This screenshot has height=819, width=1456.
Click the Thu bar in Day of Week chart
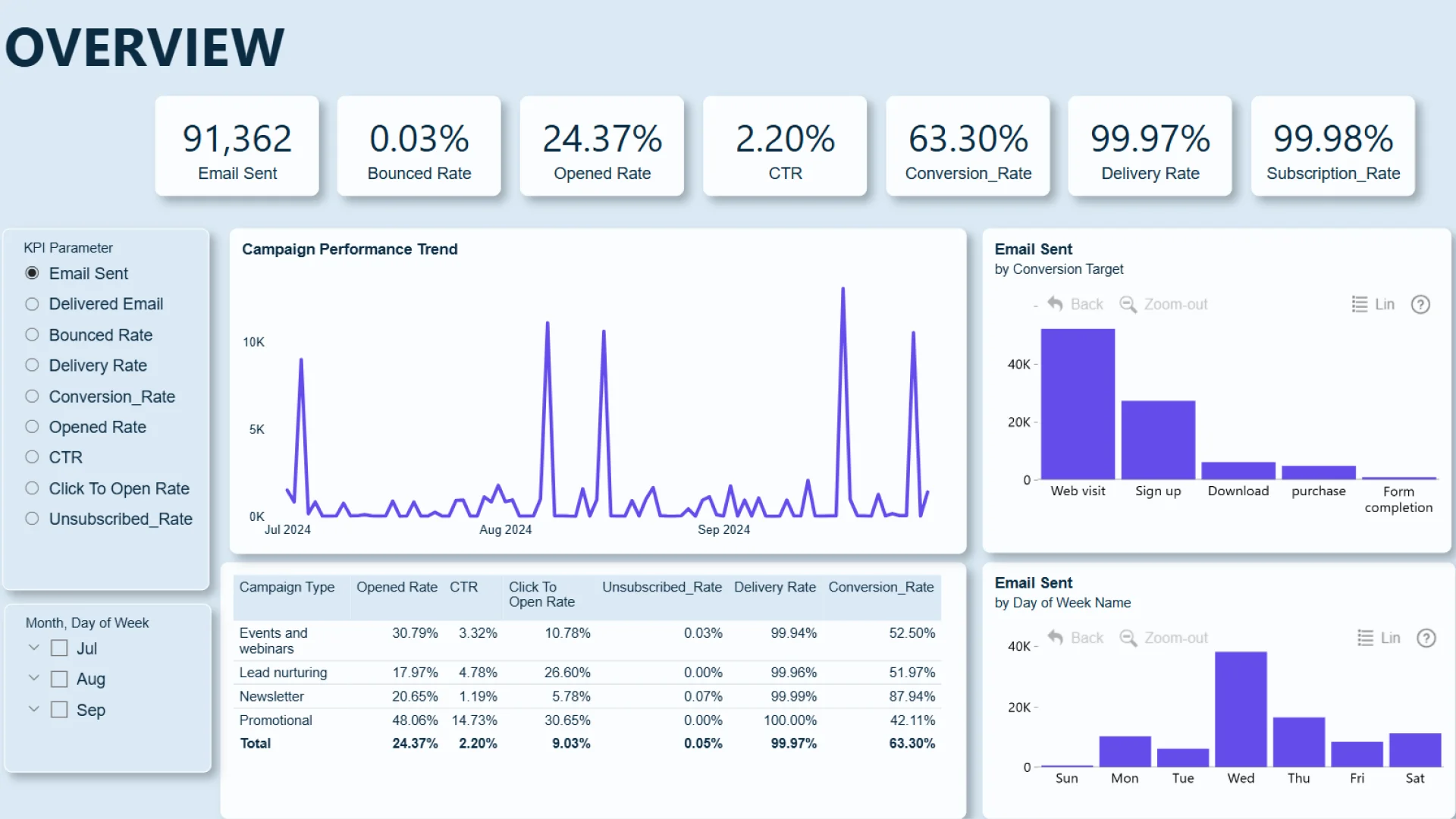click(1299, 742)
